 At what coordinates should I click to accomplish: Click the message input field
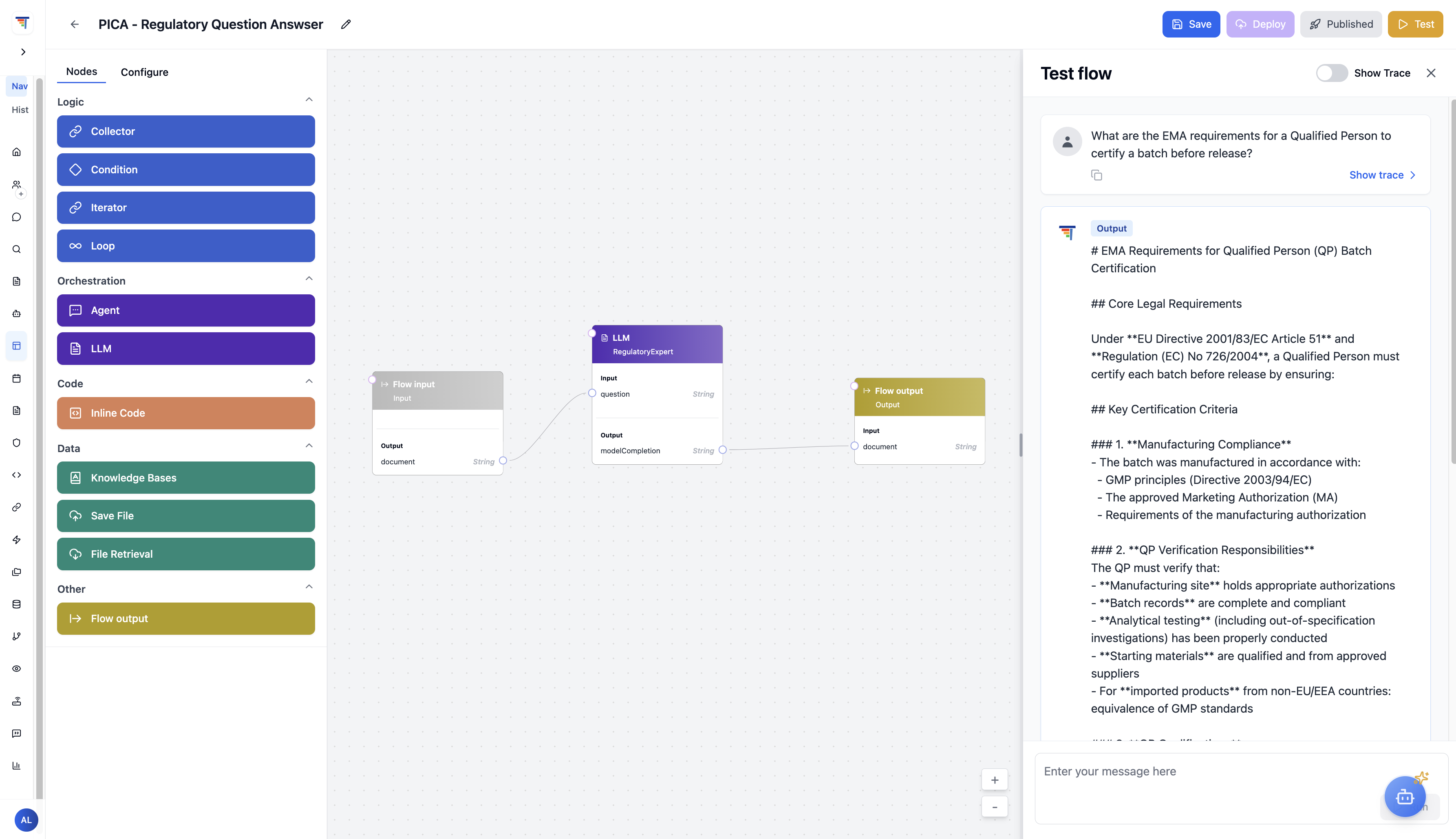pyautogui.click(x=1241, y=788)
